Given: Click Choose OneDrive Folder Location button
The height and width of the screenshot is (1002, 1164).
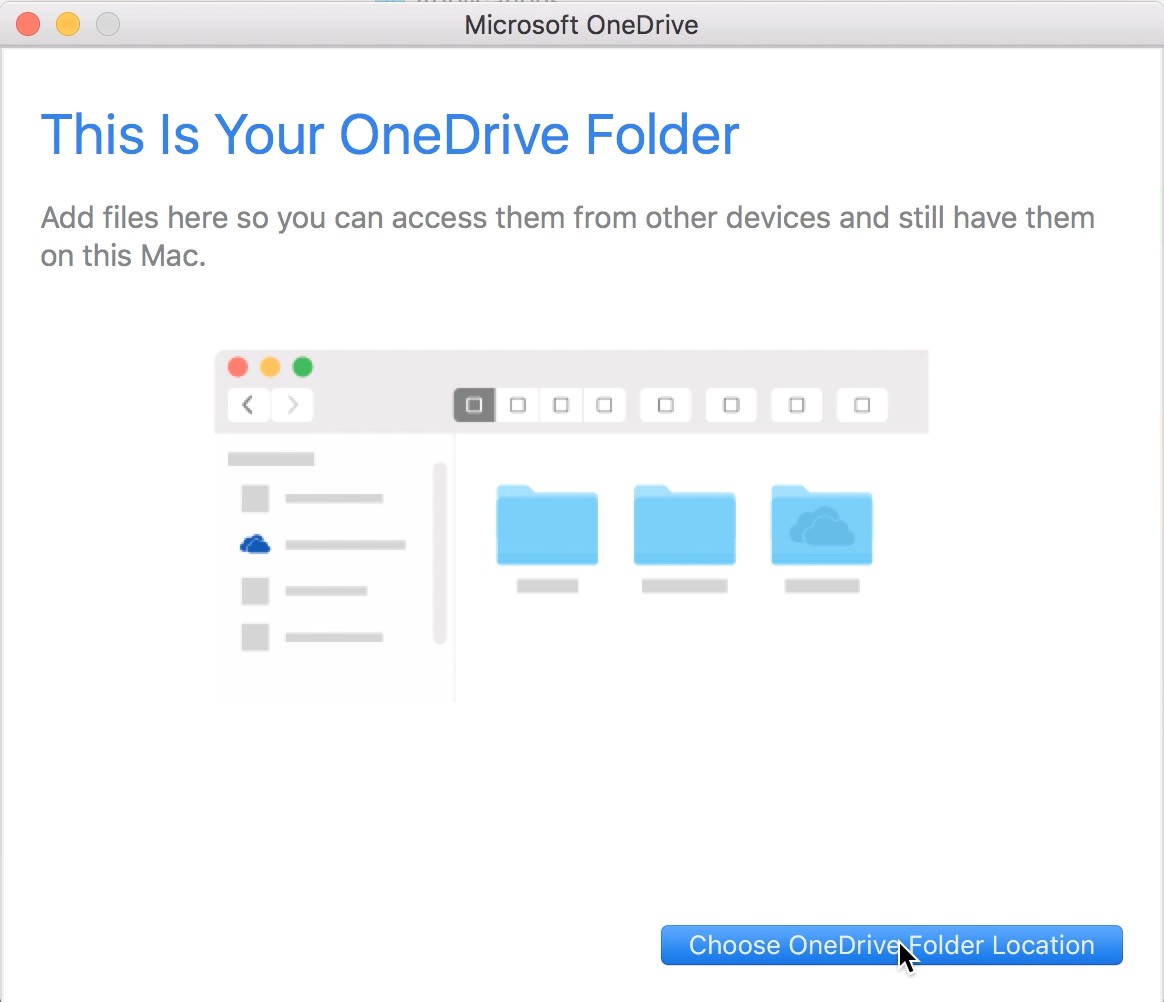Looking at the screenshot, I should 892,945.
